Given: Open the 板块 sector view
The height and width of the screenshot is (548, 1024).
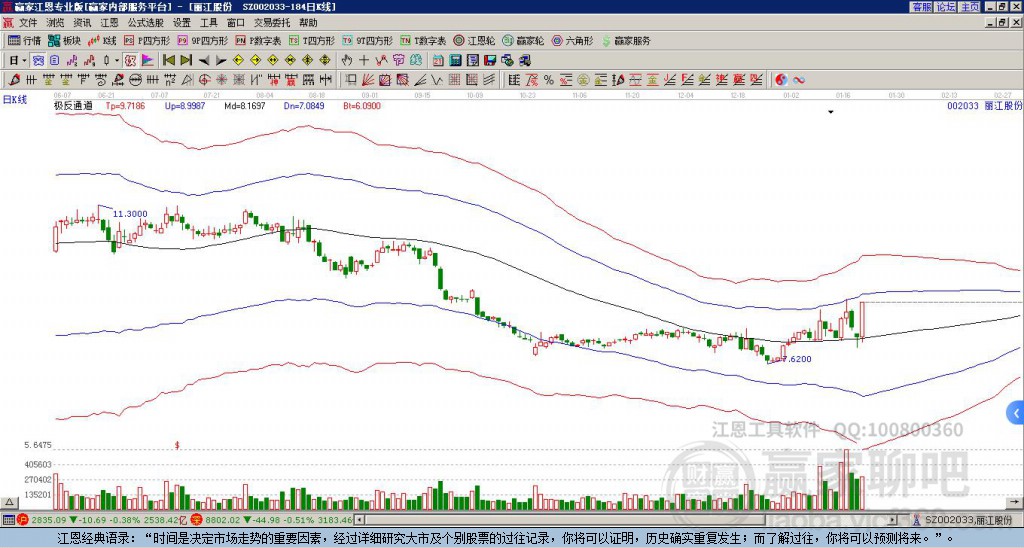Looking at the screenshot, I should coord(65,40).
